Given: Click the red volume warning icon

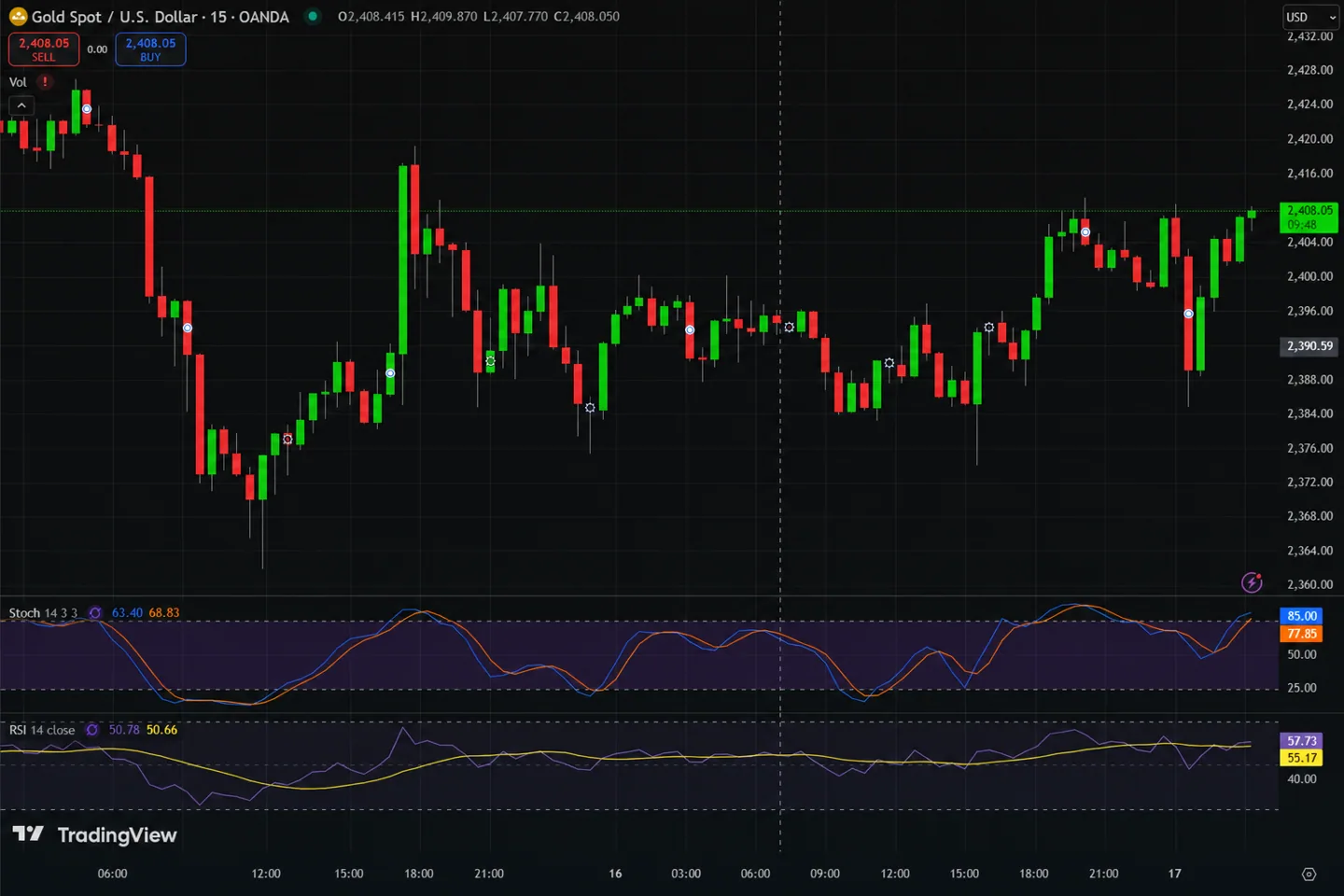Looking at the screenshot, I should tap(45, 82).
